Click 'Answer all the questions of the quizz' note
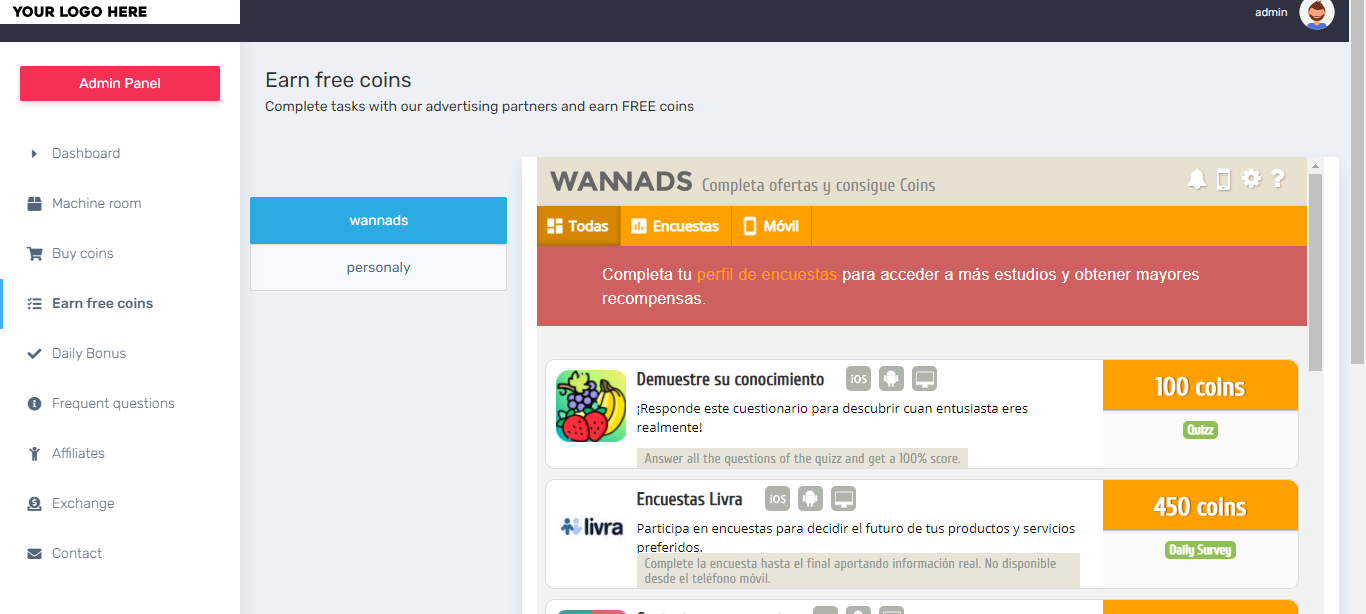This screenshot has width=1366, height=614. pyautogui.click(x=802, y=458)
